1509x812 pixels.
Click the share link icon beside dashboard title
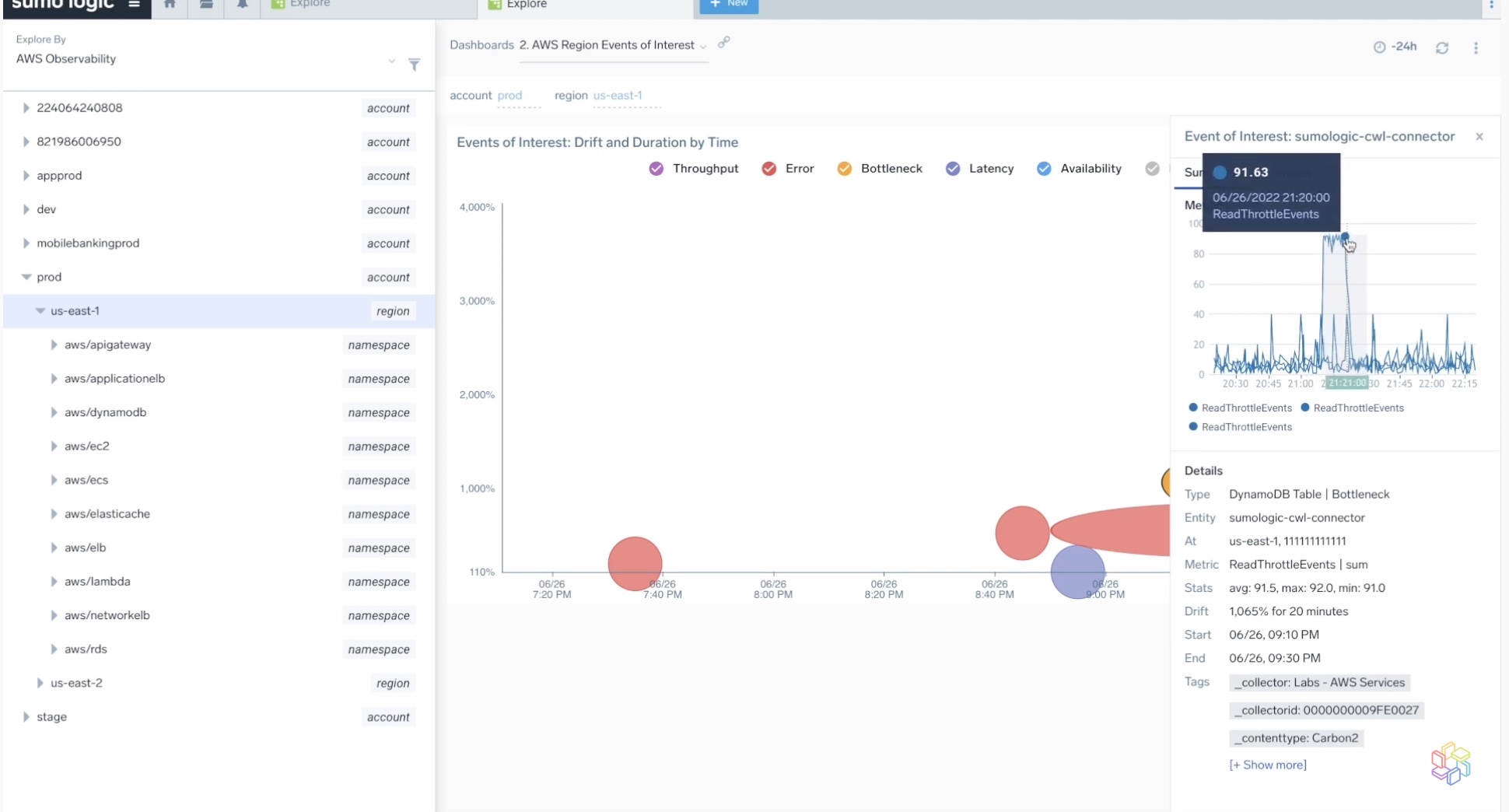click(x=724, y=43)
